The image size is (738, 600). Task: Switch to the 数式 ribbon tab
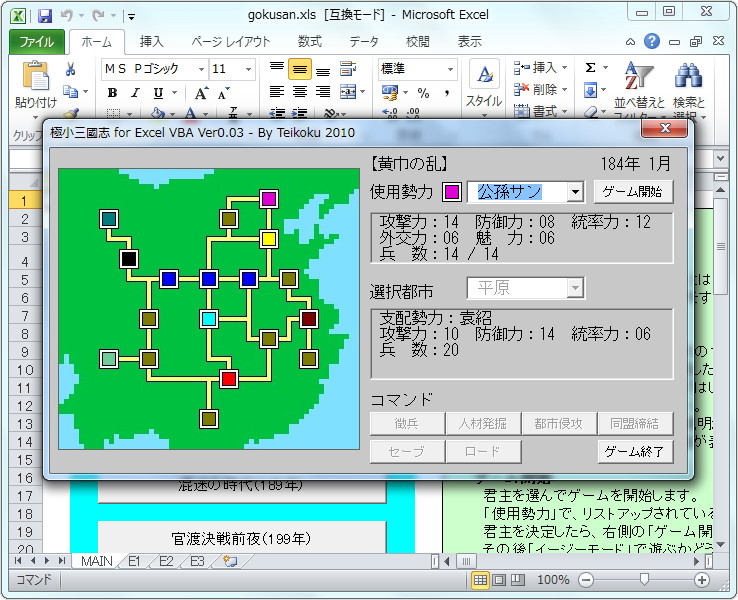(x=309, y=41)
